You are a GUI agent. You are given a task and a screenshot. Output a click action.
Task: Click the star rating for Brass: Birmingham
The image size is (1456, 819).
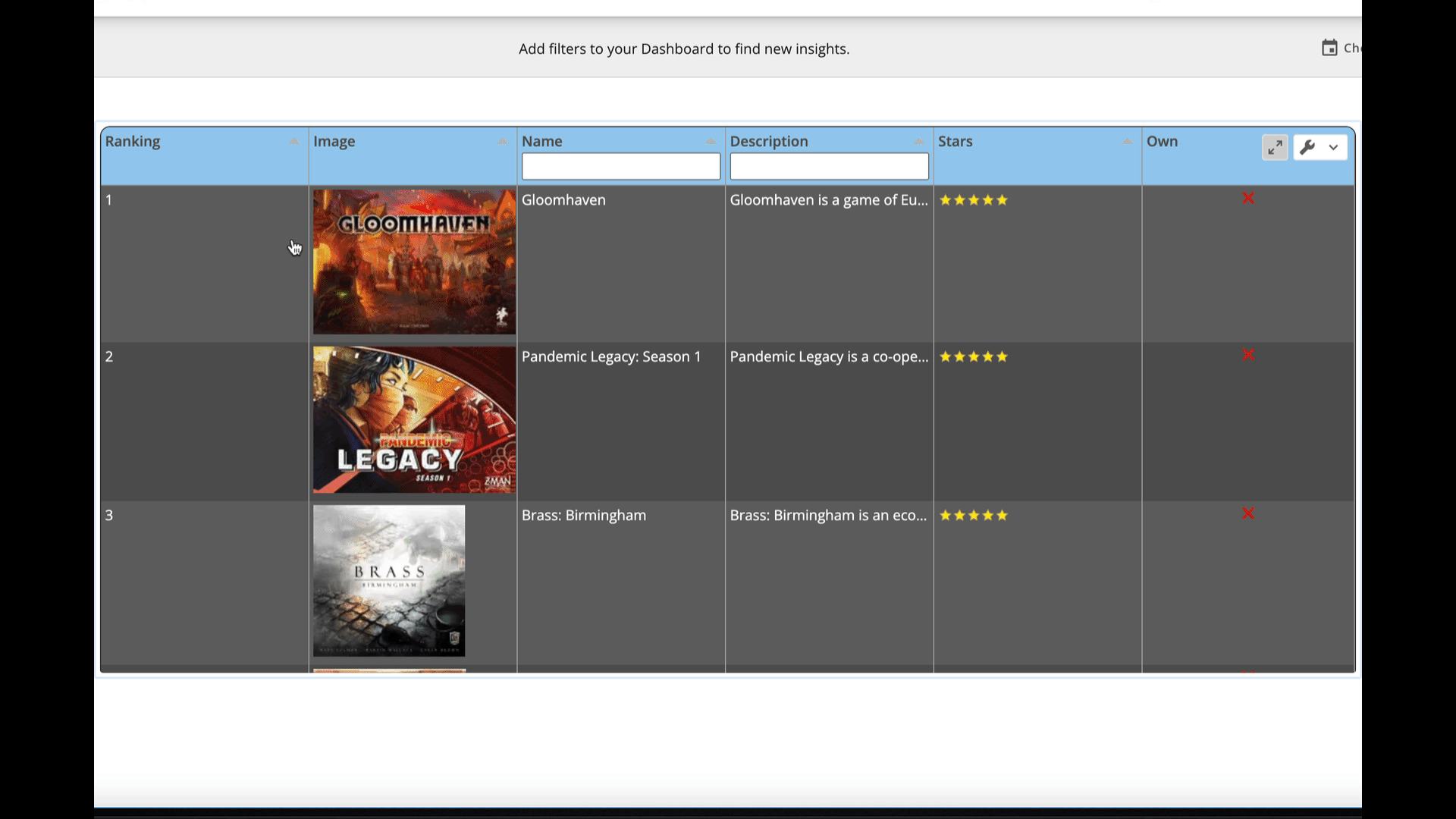click(x=974, y=515)
